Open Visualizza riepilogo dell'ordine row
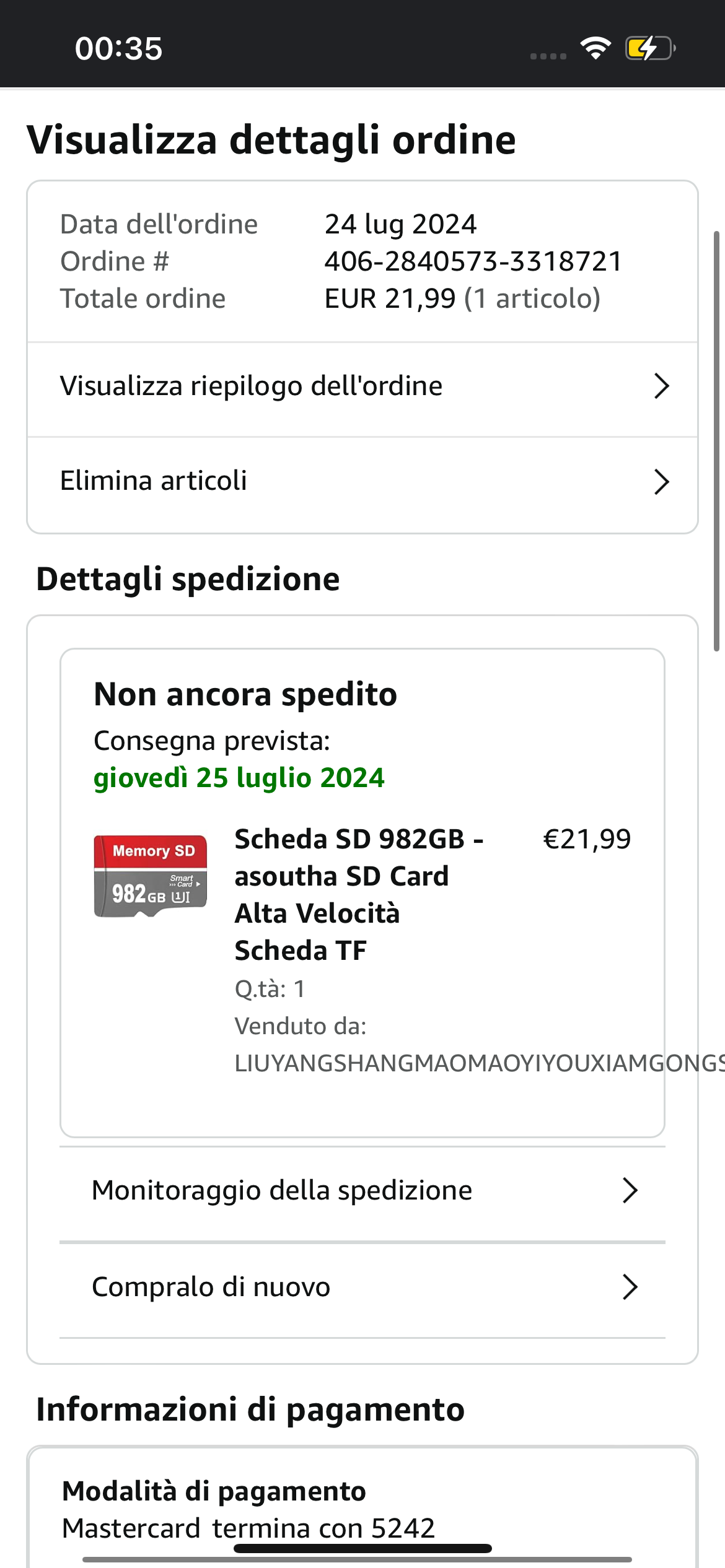Image resolution: width=725 pixels, height=1568 pixels. click(x=251, y=386)
